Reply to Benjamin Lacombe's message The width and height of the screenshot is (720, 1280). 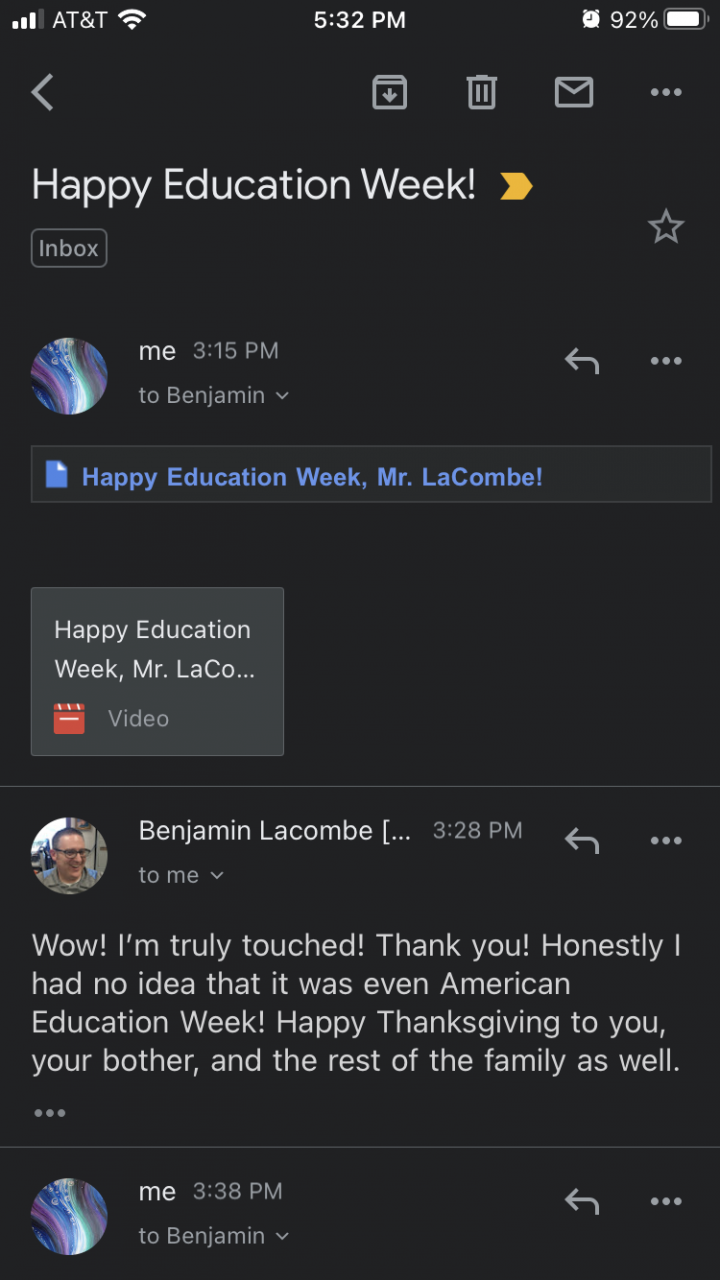581,840
